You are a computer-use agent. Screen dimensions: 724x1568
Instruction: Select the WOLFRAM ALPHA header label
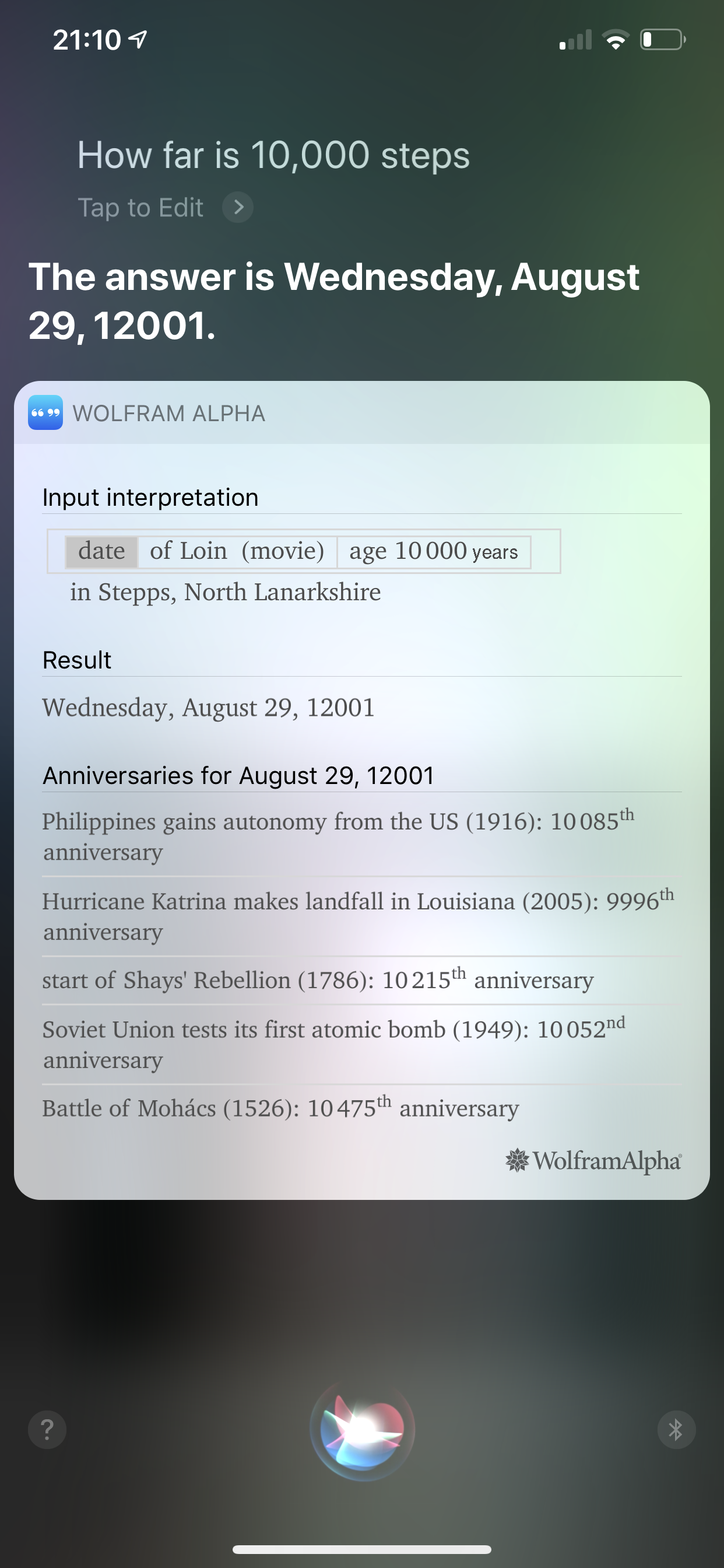169,414
